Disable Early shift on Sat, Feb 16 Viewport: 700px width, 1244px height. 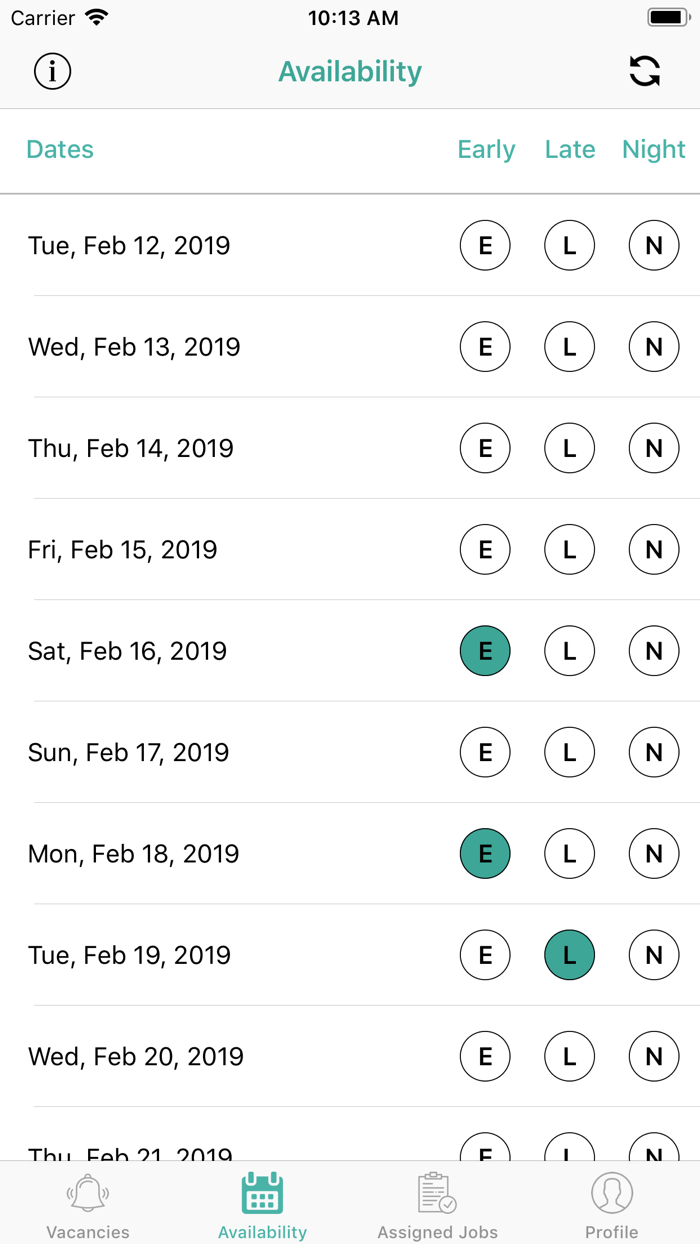pos(485,651)
